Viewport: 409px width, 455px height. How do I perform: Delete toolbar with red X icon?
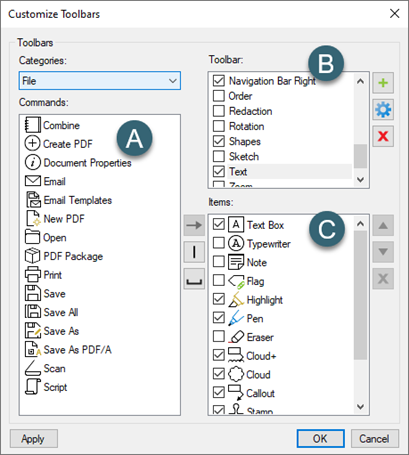[x=383, y=136]
